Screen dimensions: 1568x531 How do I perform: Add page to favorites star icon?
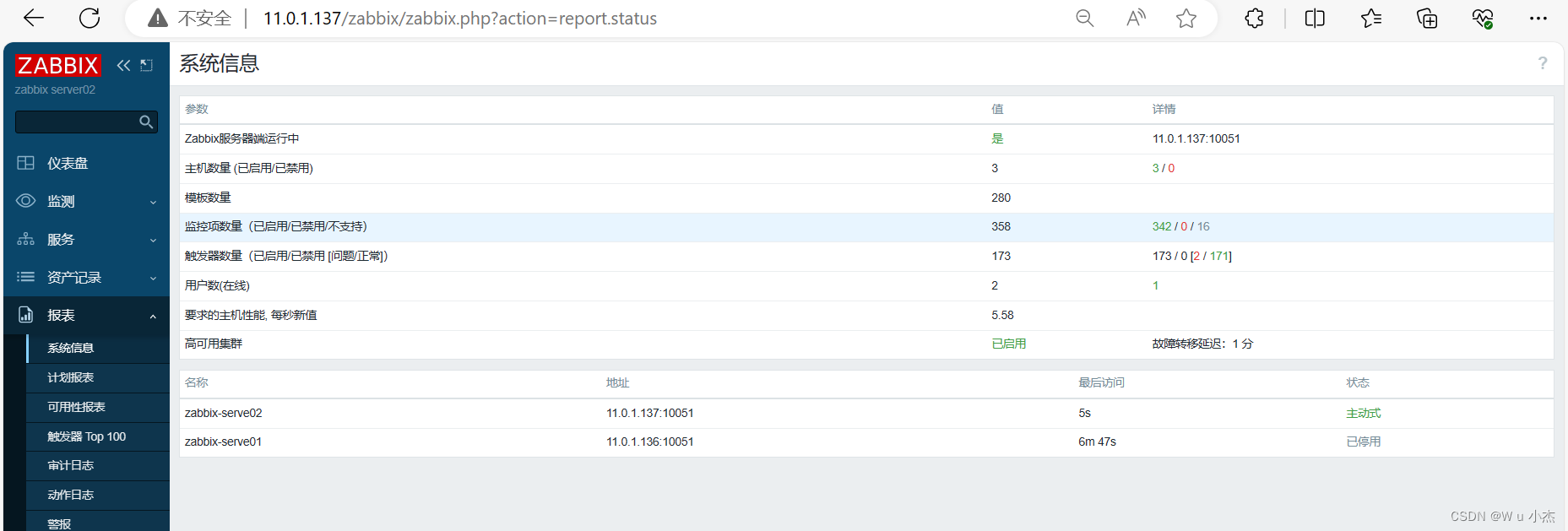click(x=1186, y=19)
